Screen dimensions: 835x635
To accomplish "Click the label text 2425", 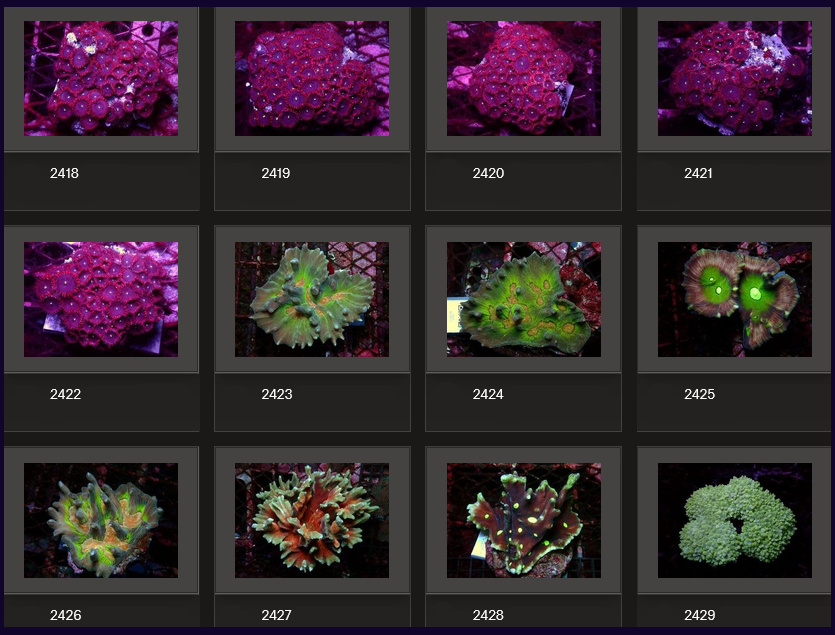I will (700, 394).
